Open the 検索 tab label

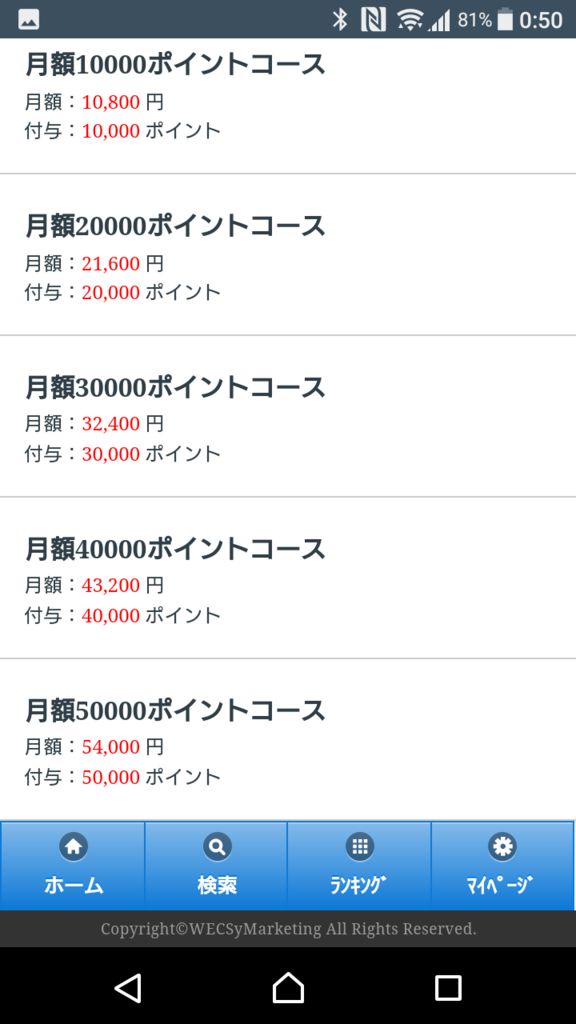pos(217,886)
